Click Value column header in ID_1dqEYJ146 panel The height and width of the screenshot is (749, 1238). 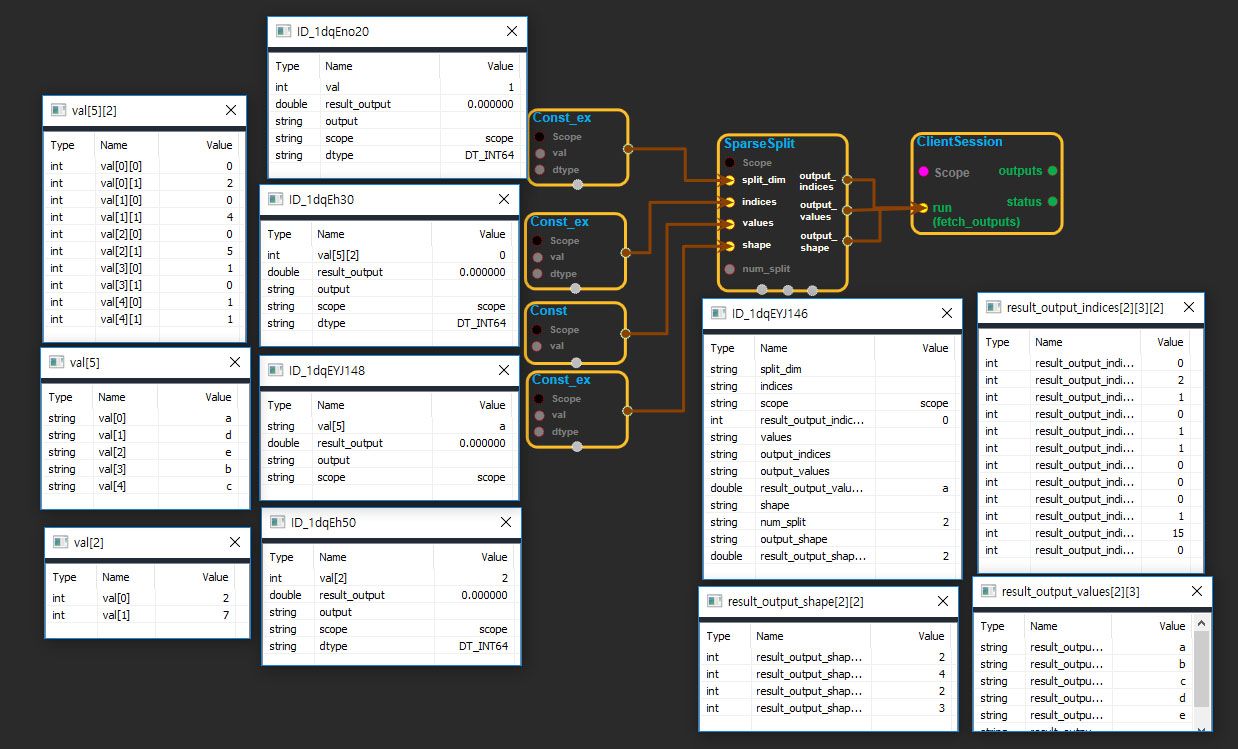click(x=934, y=348)
